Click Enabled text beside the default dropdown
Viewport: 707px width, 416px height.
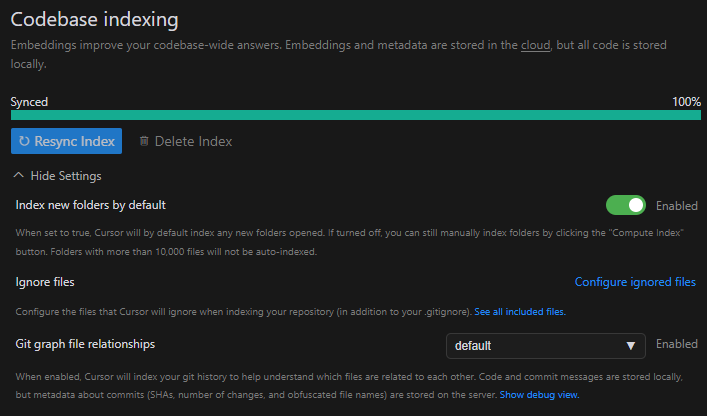pos(677,344)
